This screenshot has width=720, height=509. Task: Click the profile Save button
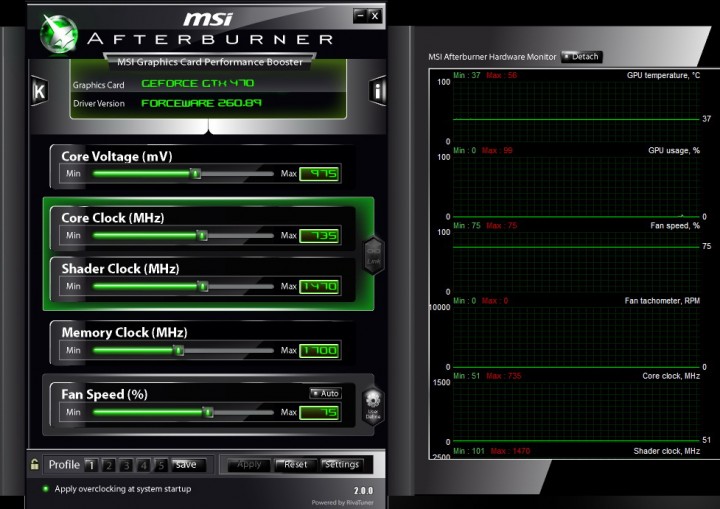[x=188, y=465]
